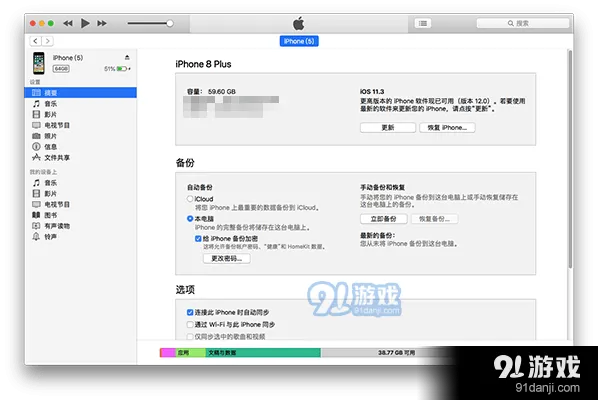Click the 更改密码... button

pos(227,259)
